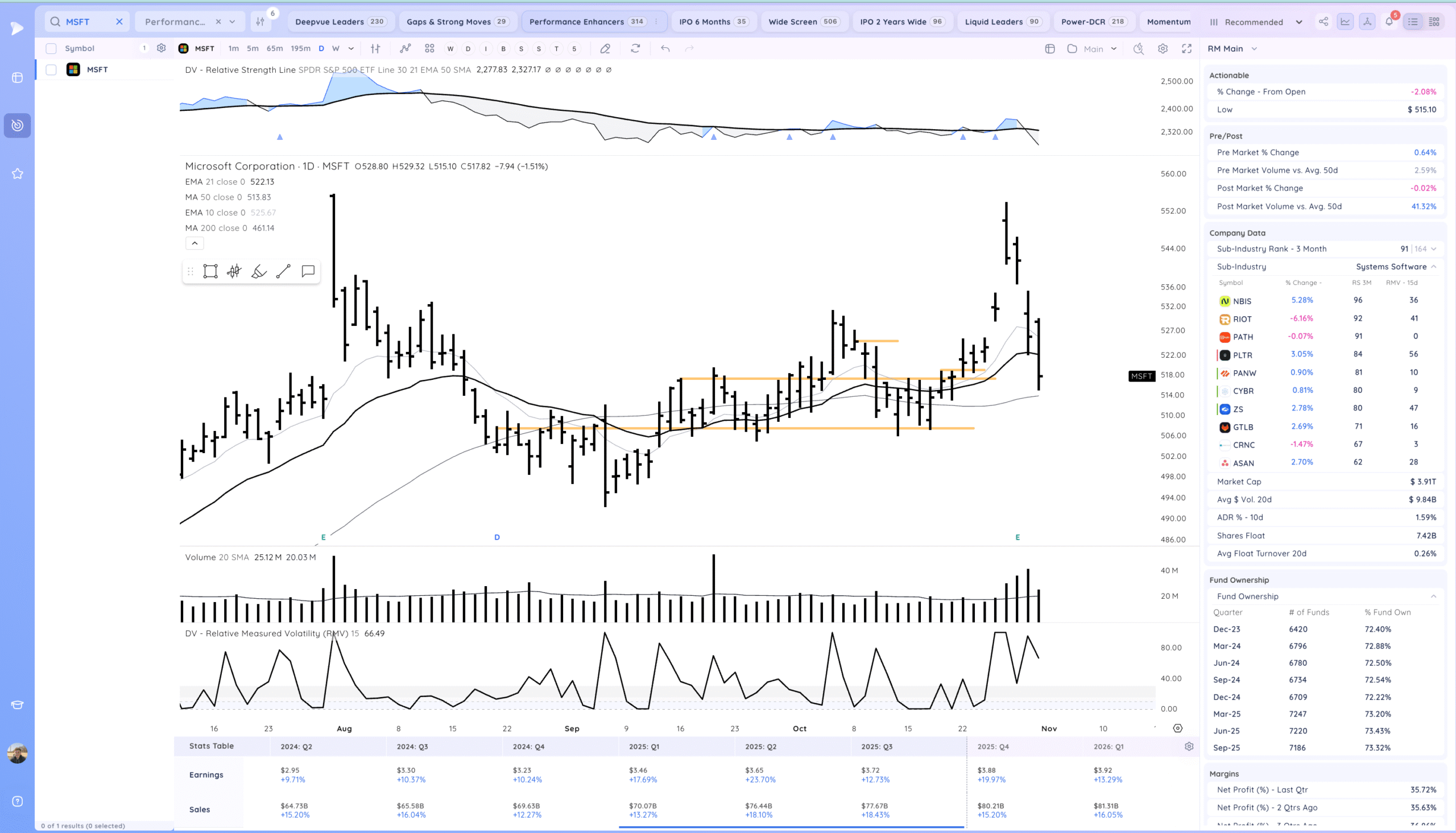Toggle fullscreen chart mode
Viewport: 1456px width, 833px height.
click(1186, 49)
